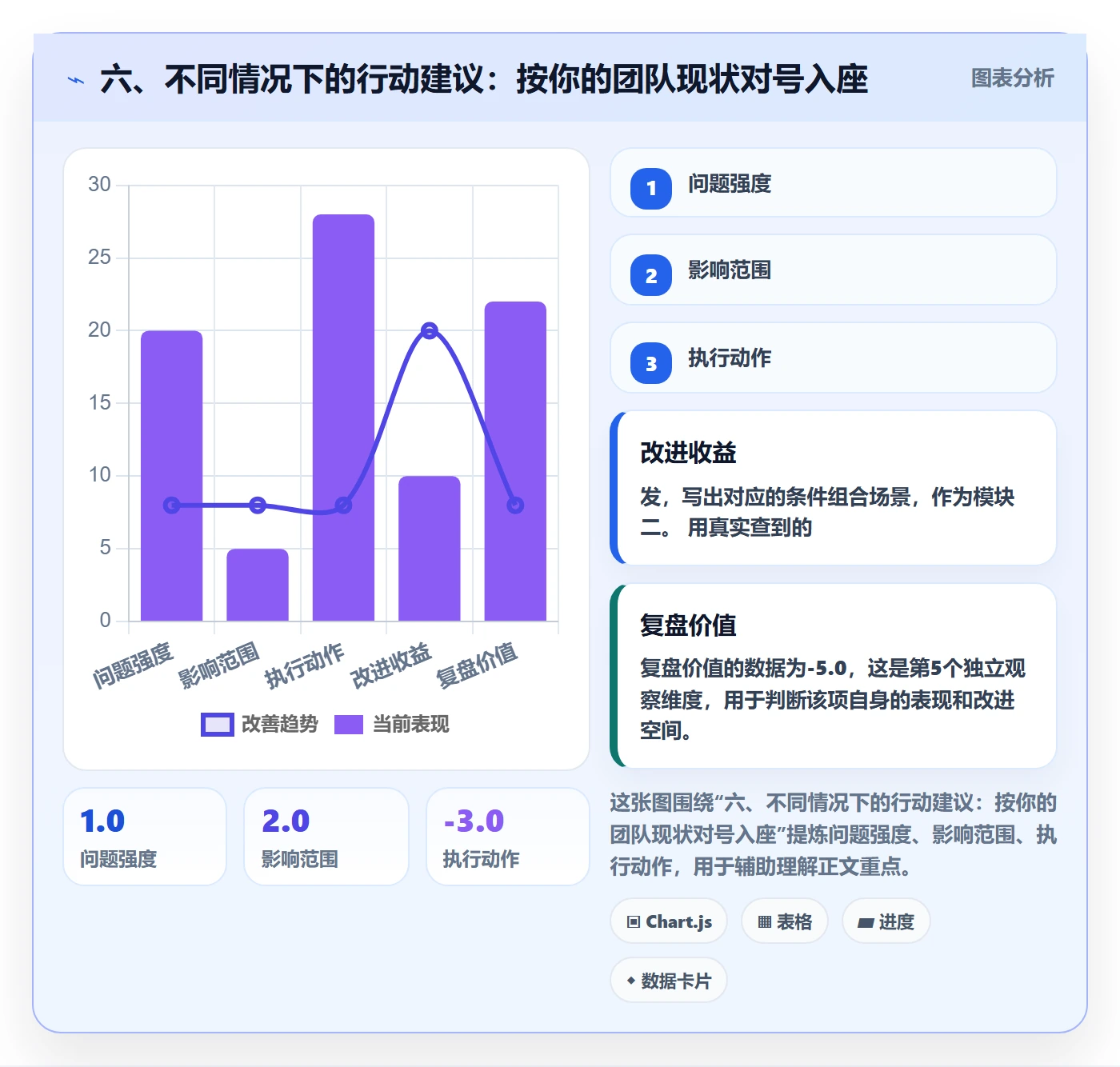
Task: Click the 复盘价值 card heading
Action: point(688,625)
